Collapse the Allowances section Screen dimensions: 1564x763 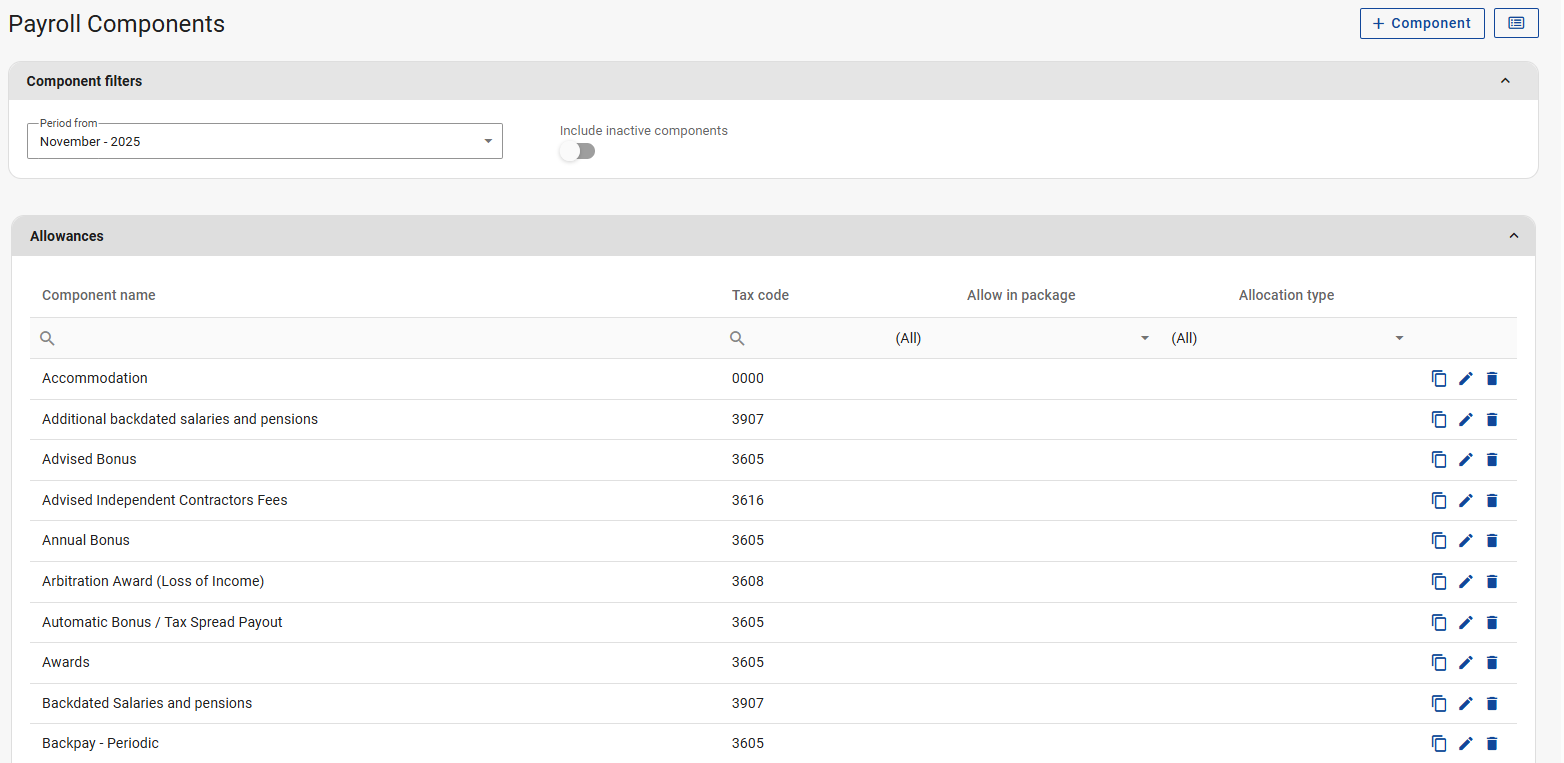click(1513, 236)
